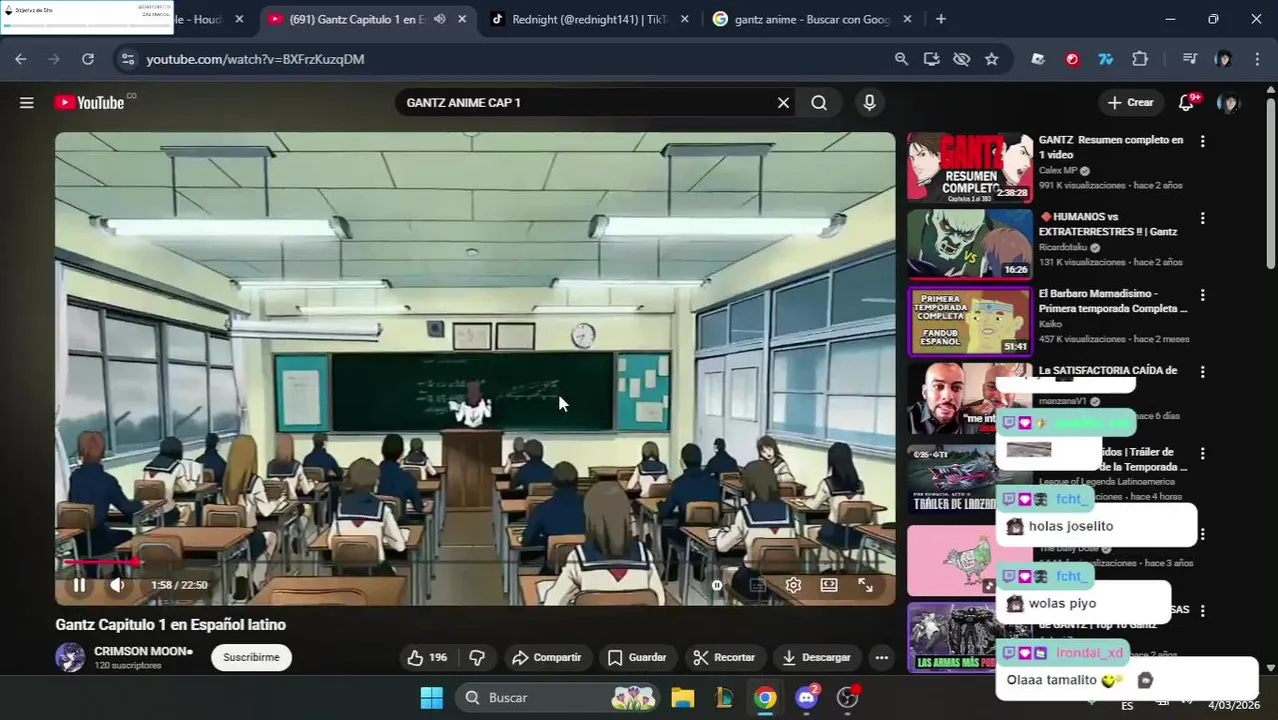Open the YouTube hamburger guide menu
This screenshot has height=720, width=1278.
(27, 102)
